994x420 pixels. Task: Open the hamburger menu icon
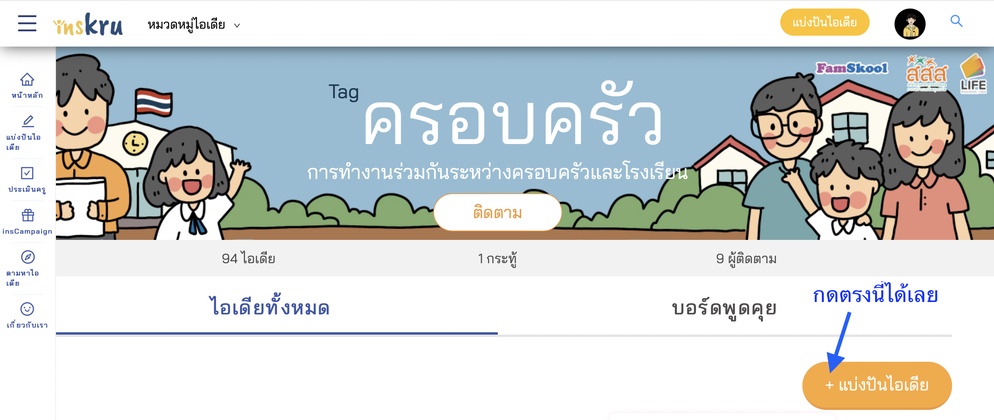click(27, 23)
